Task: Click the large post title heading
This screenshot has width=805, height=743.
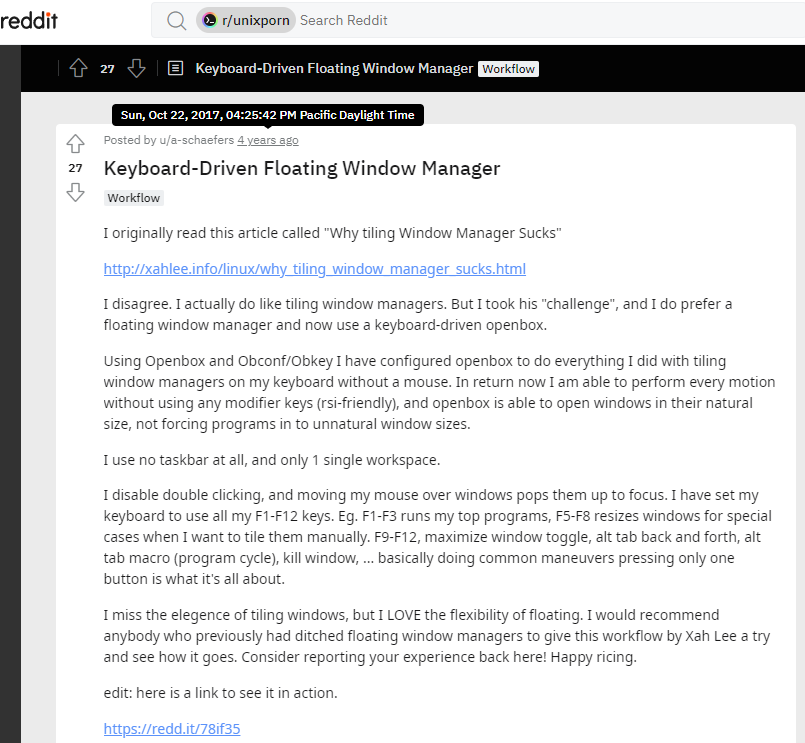Action: point(300,168)
